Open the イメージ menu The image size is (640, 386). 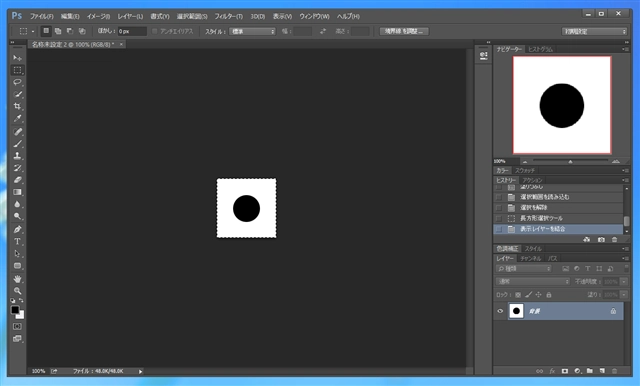click(x=98, y=16)
